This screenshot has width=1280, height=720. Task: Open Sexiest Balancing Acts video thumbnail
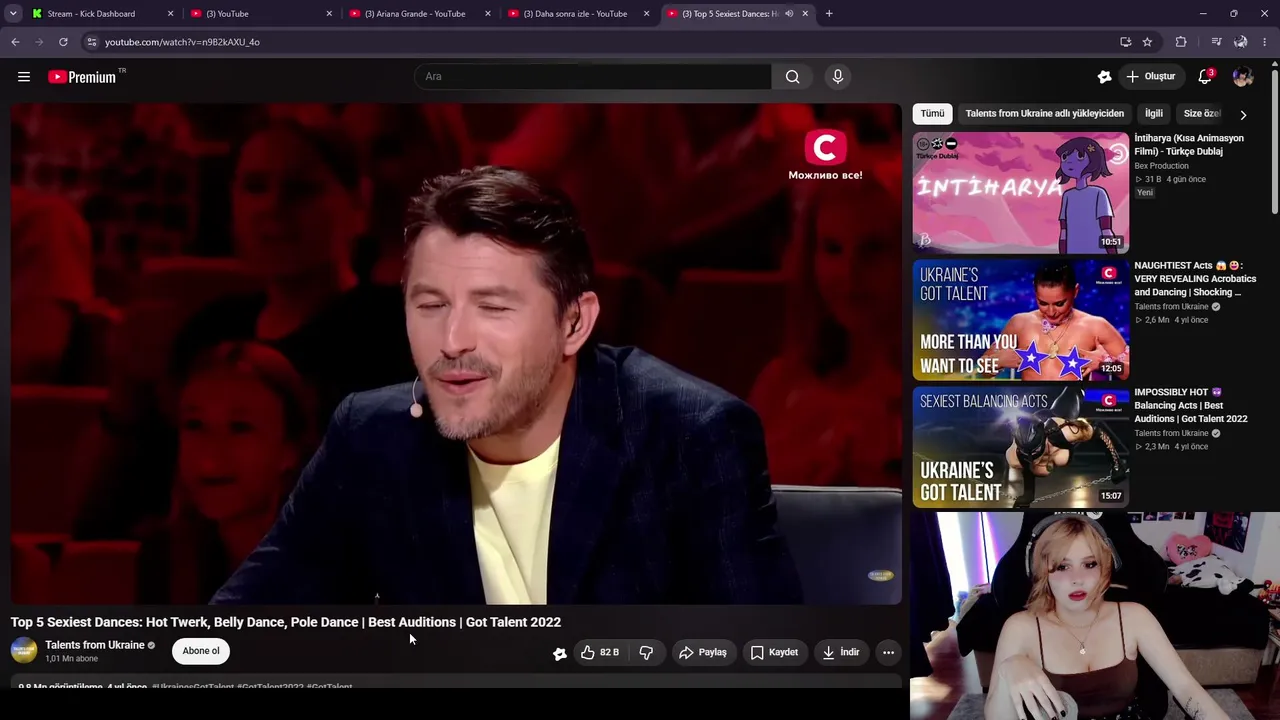(x=1020, y=447)
